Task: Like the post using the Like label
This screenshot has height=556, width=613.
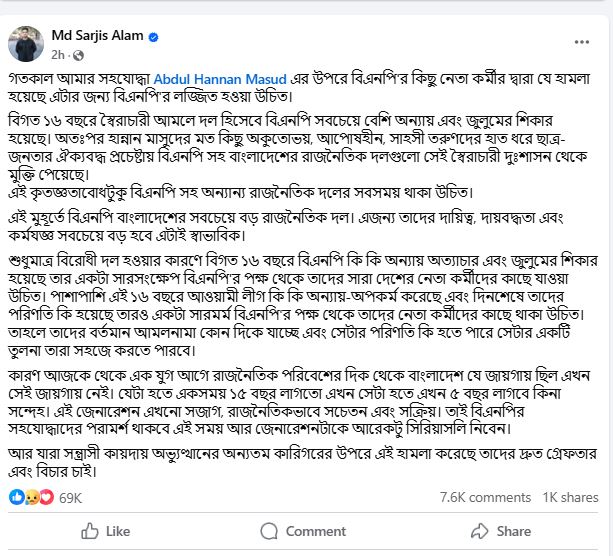Action: click(x=118, y=531)
